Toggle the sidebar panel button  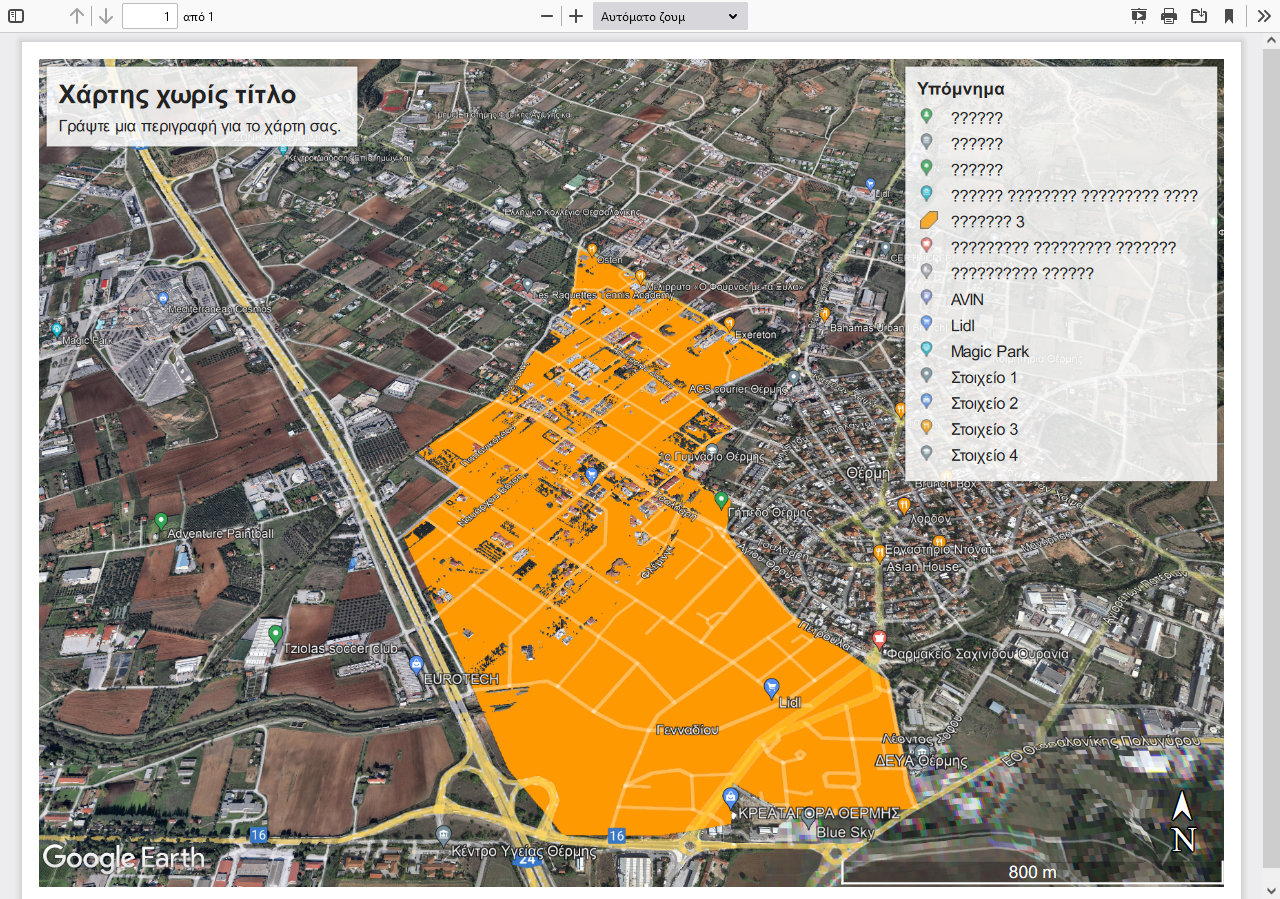pyautogui.click(x=16, y=16)
